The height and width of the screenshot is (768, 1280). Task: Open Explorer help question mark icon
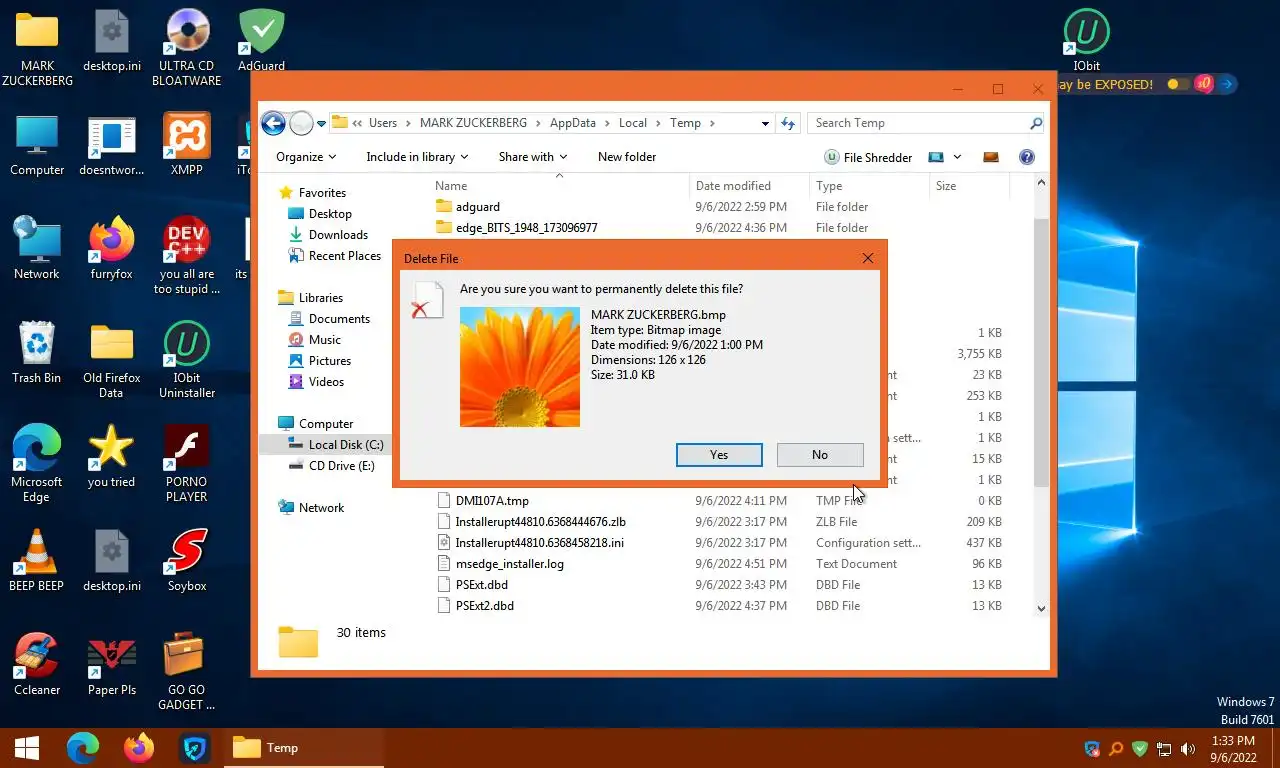coord(1026,157)
